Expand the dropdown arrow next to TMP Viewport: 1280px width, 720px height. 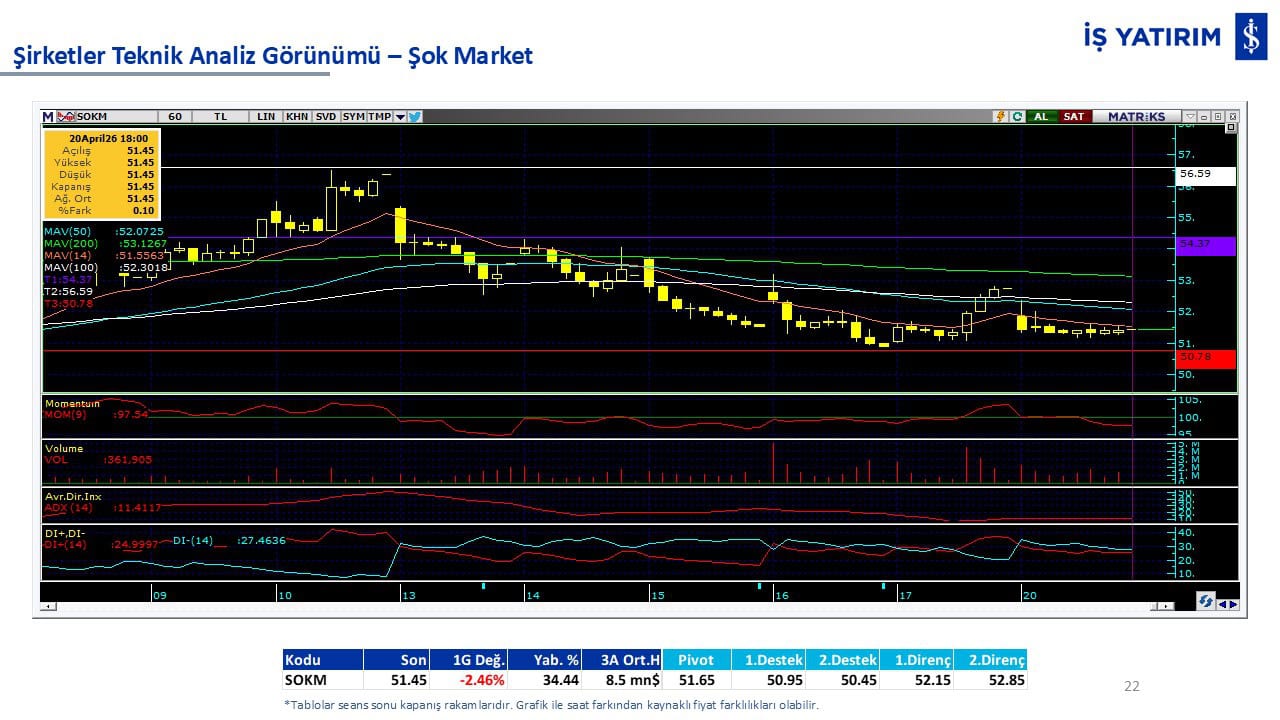click(x=400, y=116)
